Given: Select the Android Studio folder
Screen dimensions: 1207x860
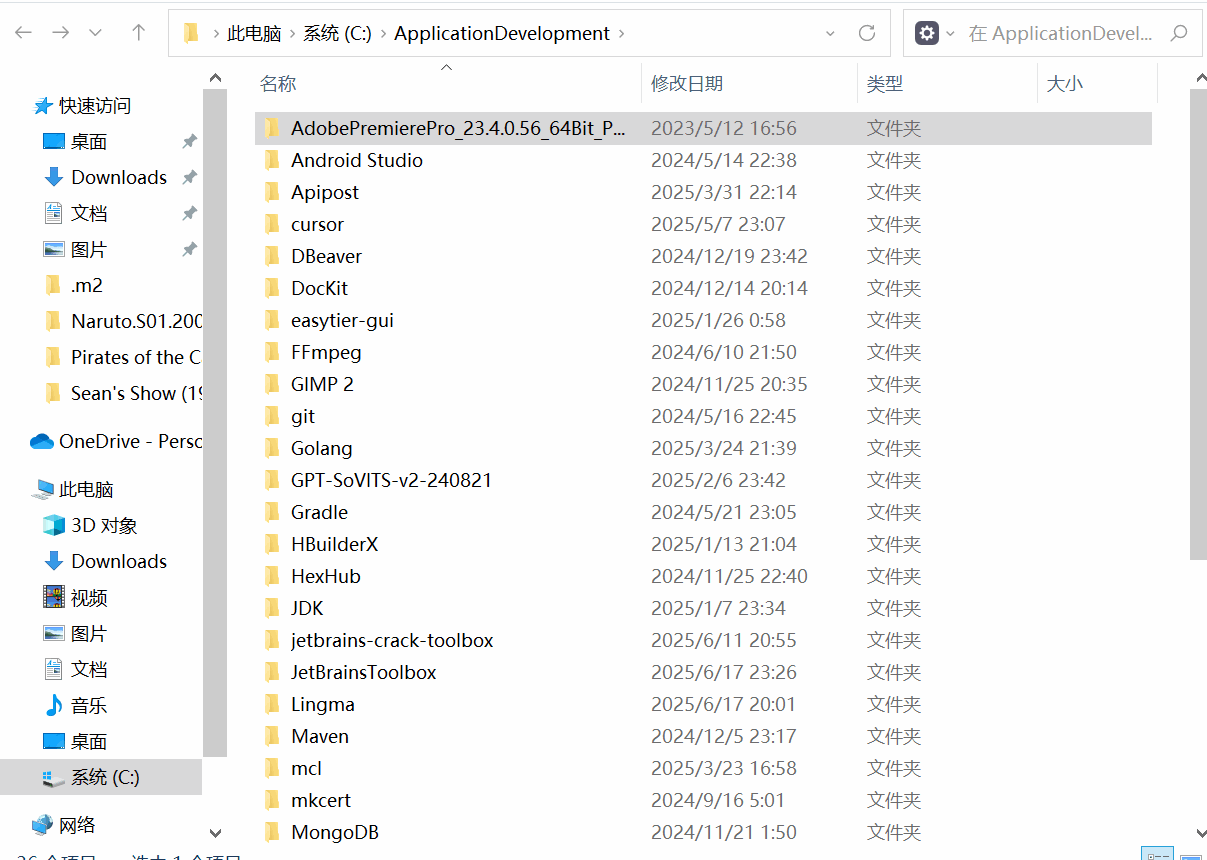Looking at the screenshot, I should 357,160.
